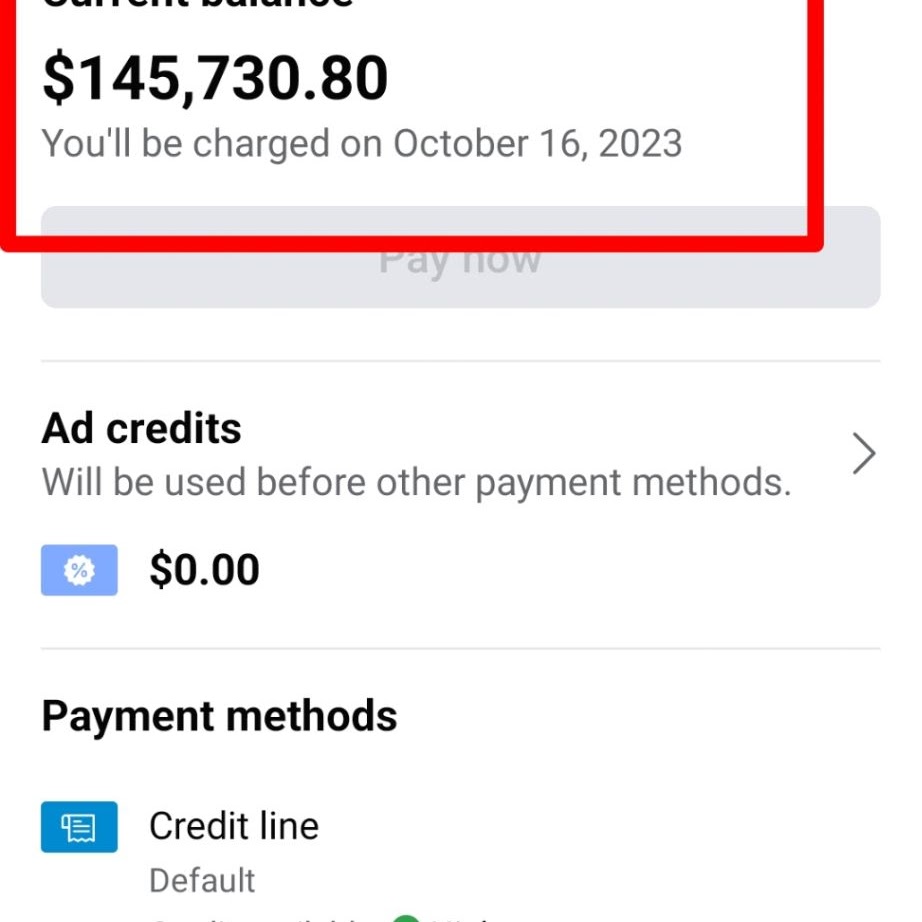Image resolution: width=922 pixels, height=922 pixels.
Task: Click the right edge of the red highlight box
Action: pos(814,120)
